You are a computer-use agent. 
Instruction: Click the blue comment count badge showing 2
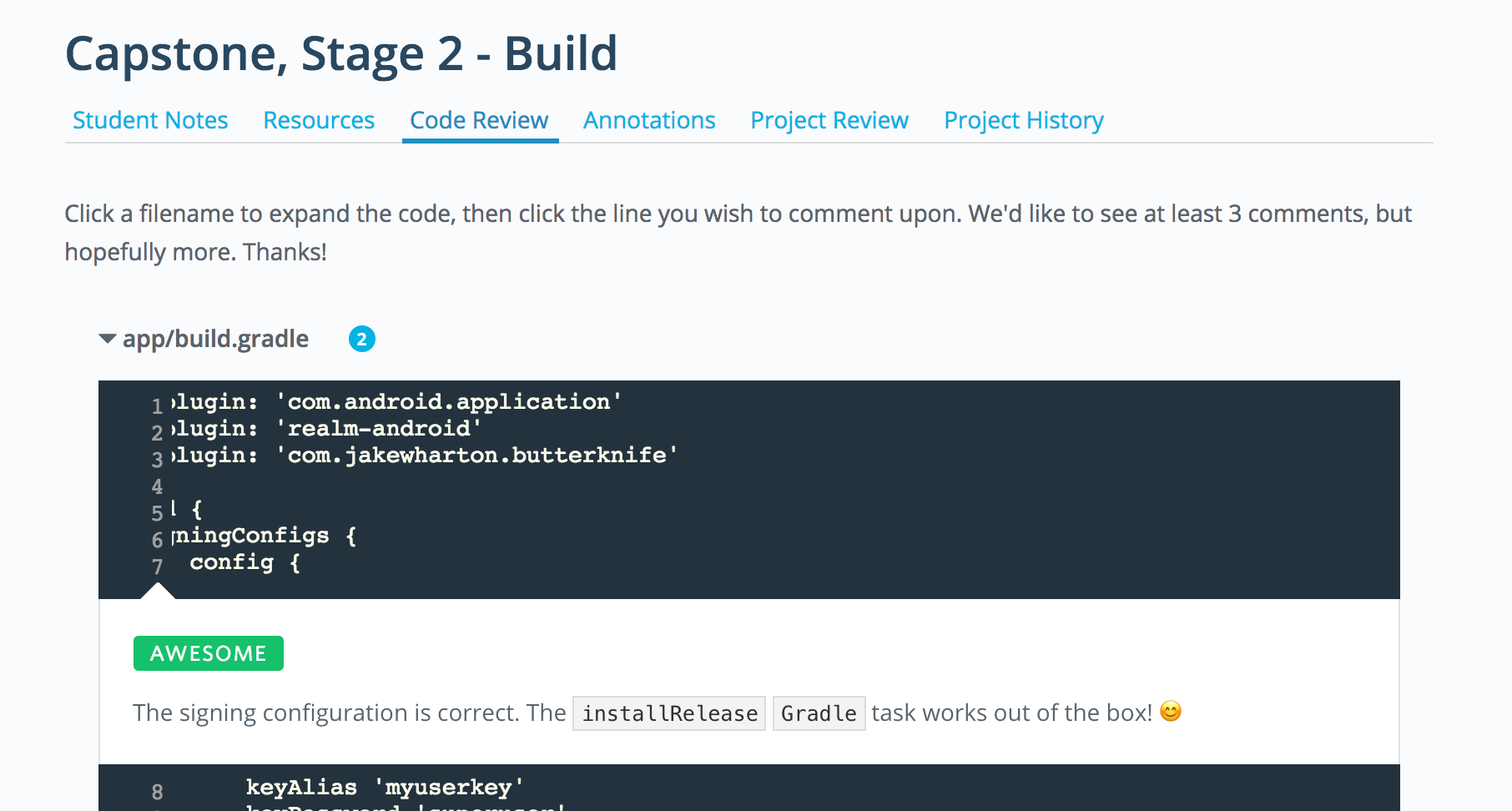361,339
